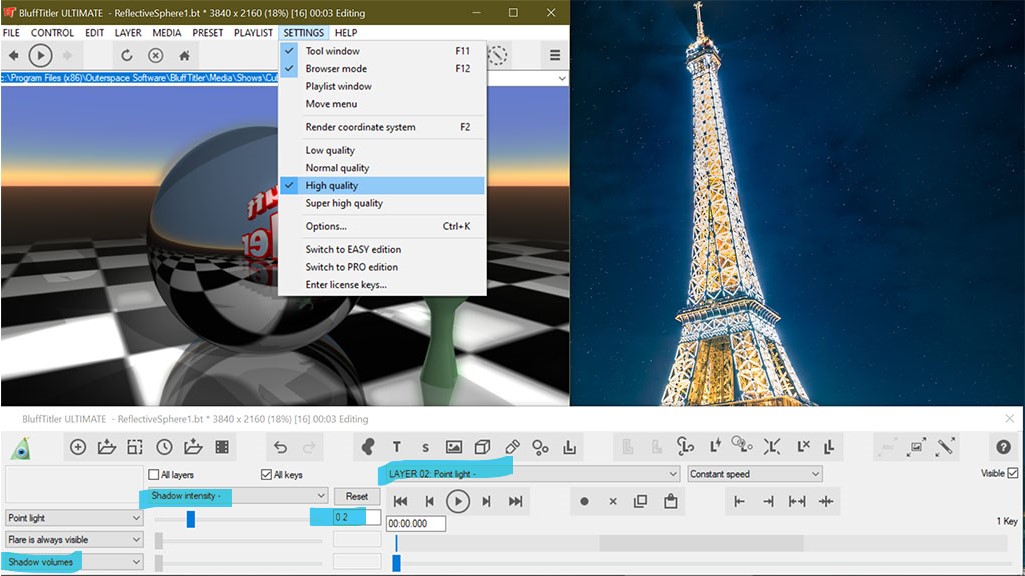This screenshot has height=576, width=1025.
Task: Click the home icon in browser toolbar
Action: tap(184, 56)
